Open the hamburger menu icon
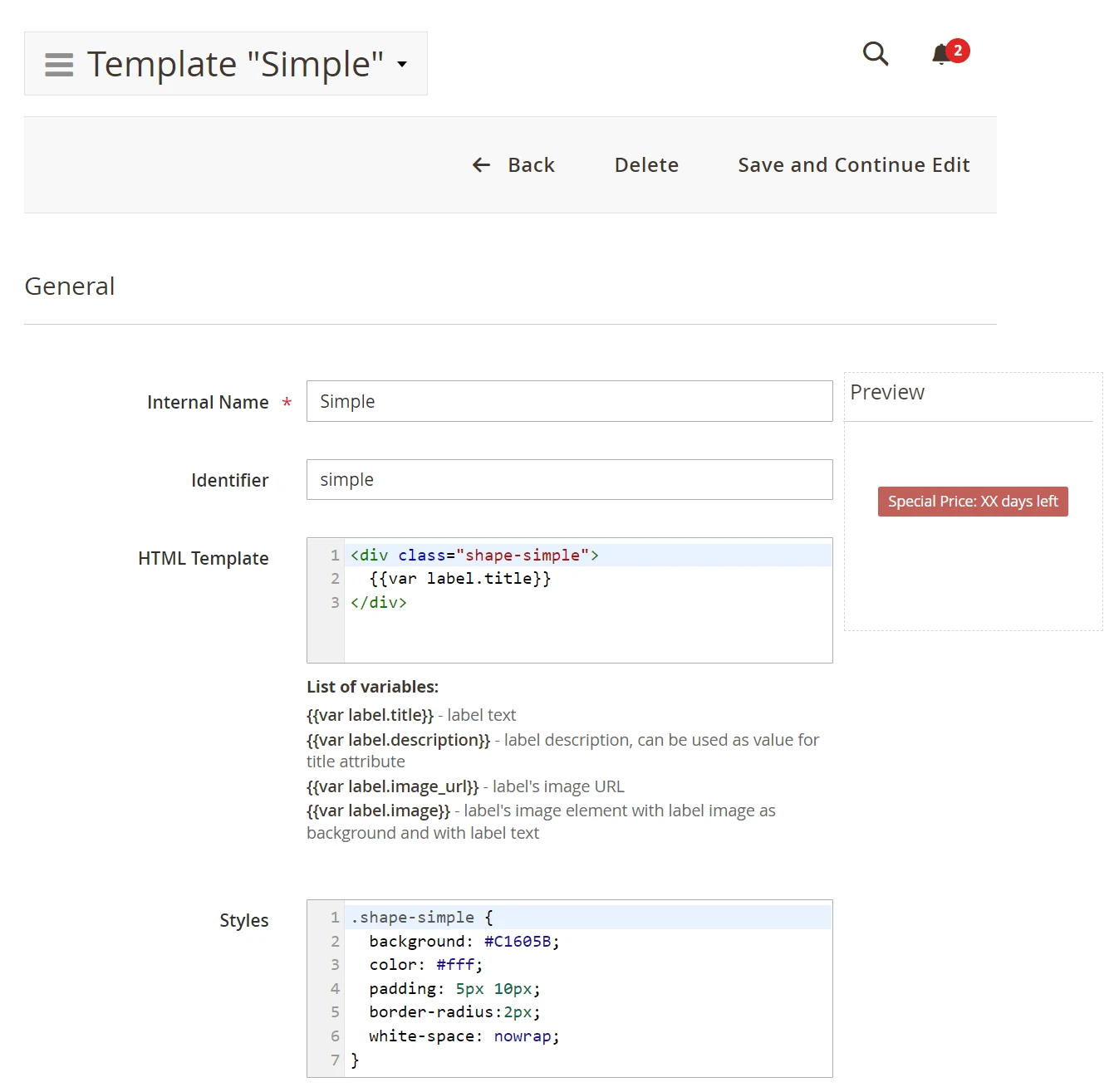Image resolution: width=1114 pixels, height=1092 pixels. [59, 65]
